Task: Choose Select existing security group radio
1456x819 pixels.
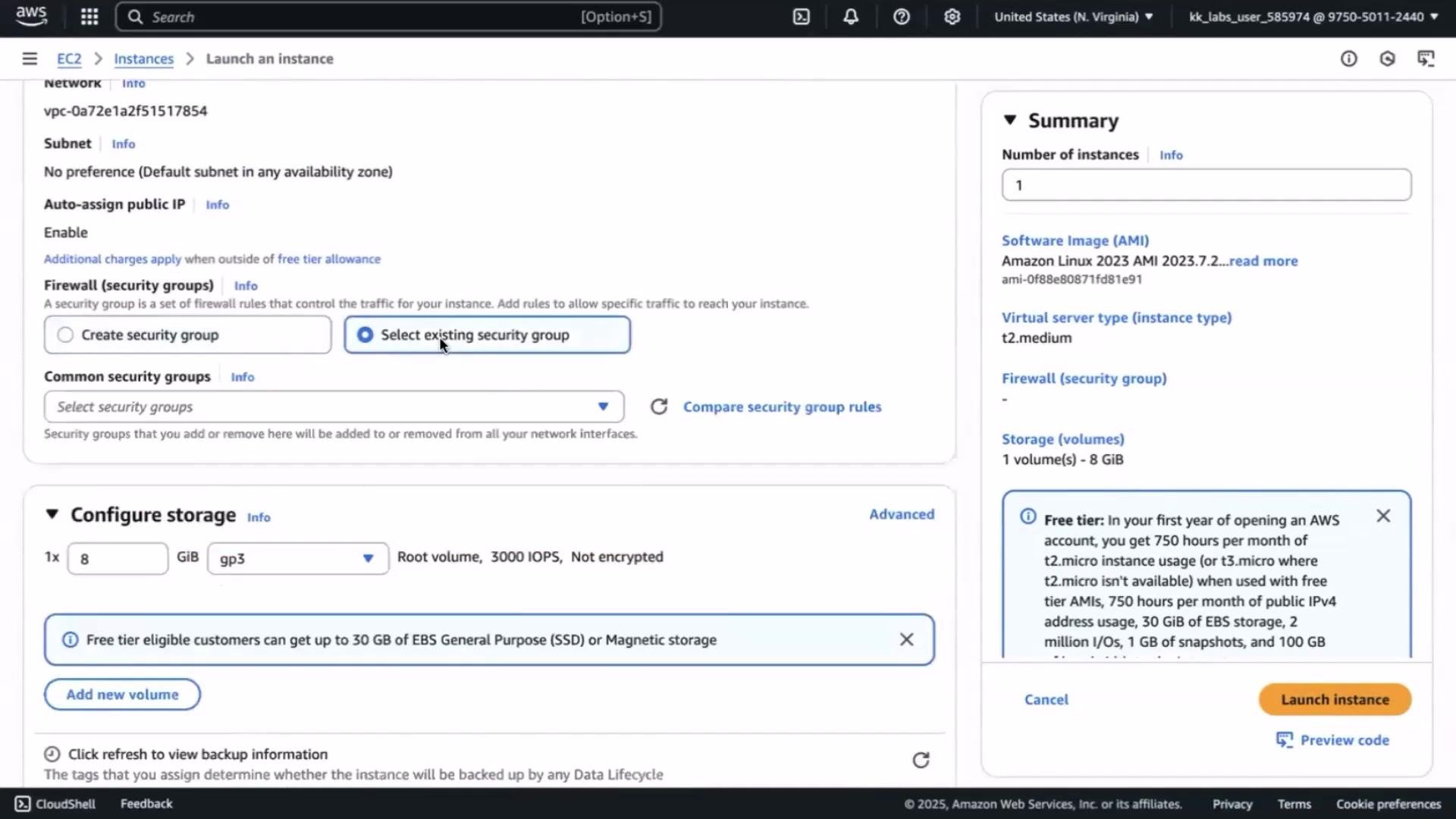Action: pos(365,334)
